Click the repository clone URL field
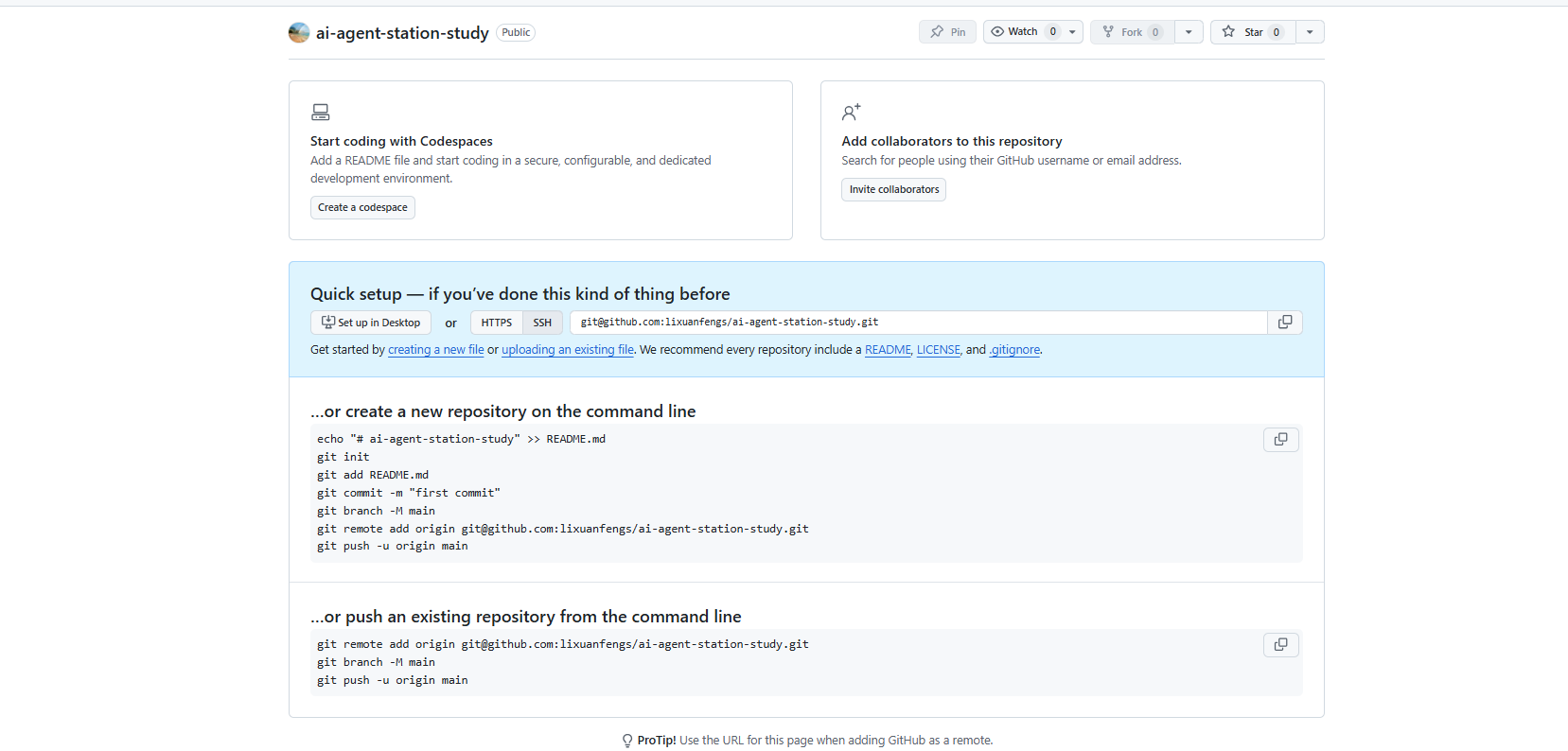The height and width of the screenshot is (751, 1568). 918,323
